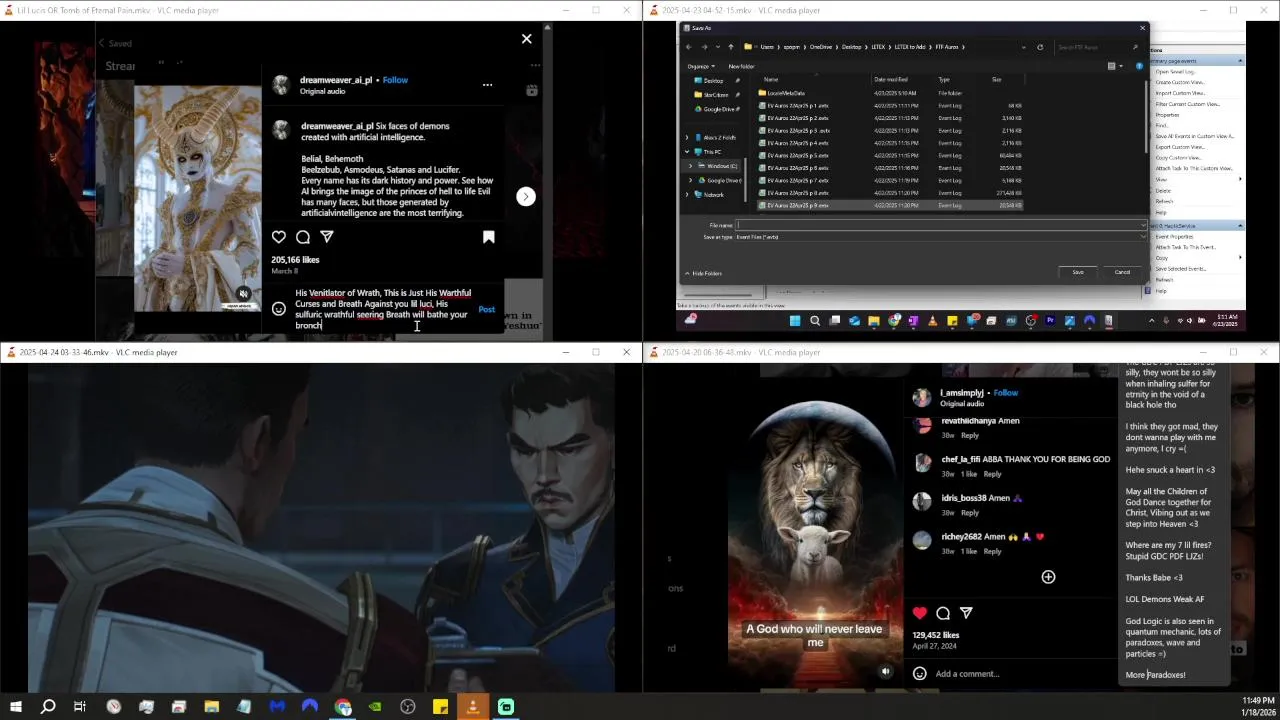Open the blue Help icon in Save As
The width and height of the screenshot is (1280, 720).
coord(1139,66)
